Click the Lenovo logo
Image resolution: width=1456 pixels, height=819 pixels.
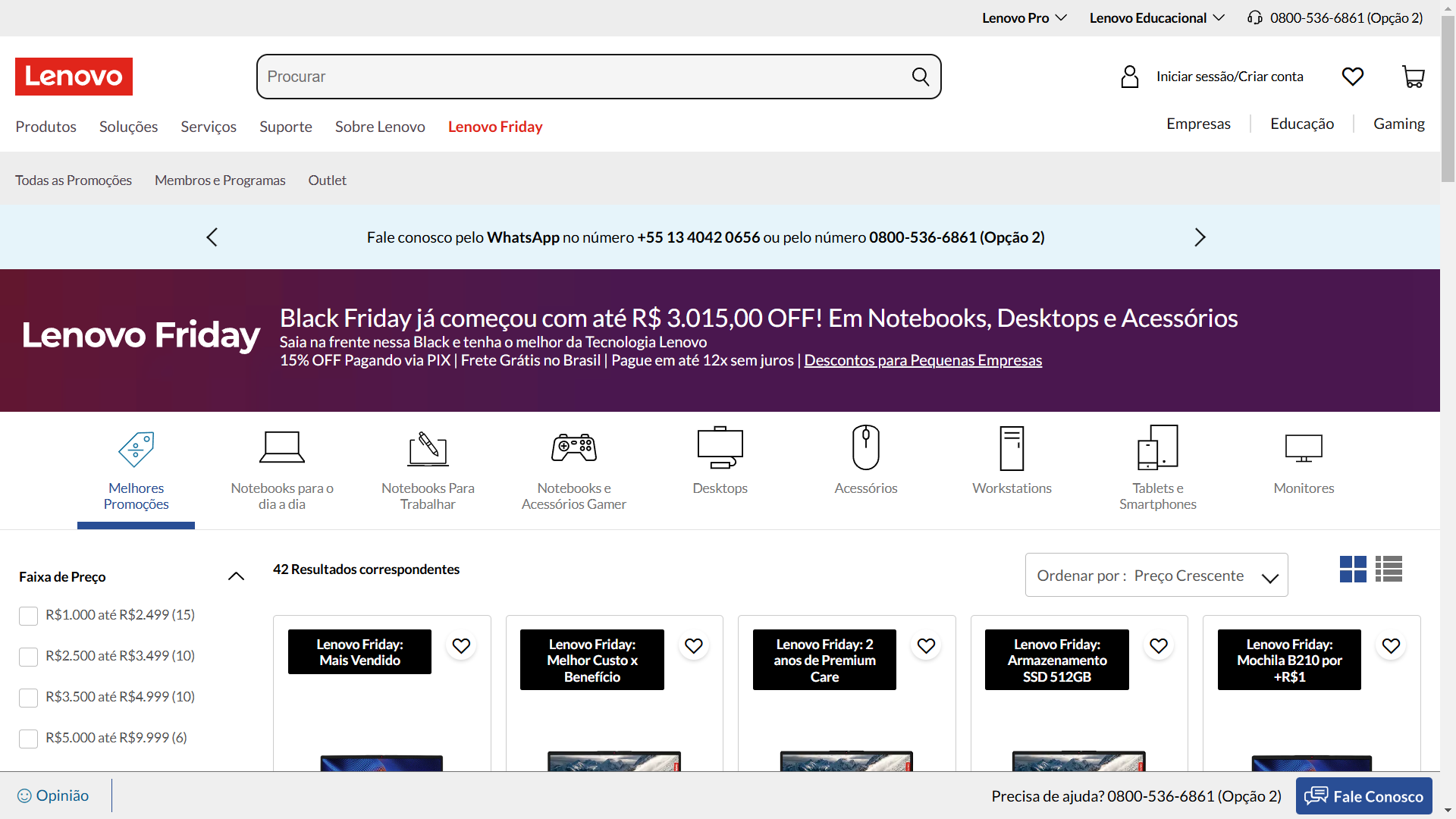pos(74,77)
